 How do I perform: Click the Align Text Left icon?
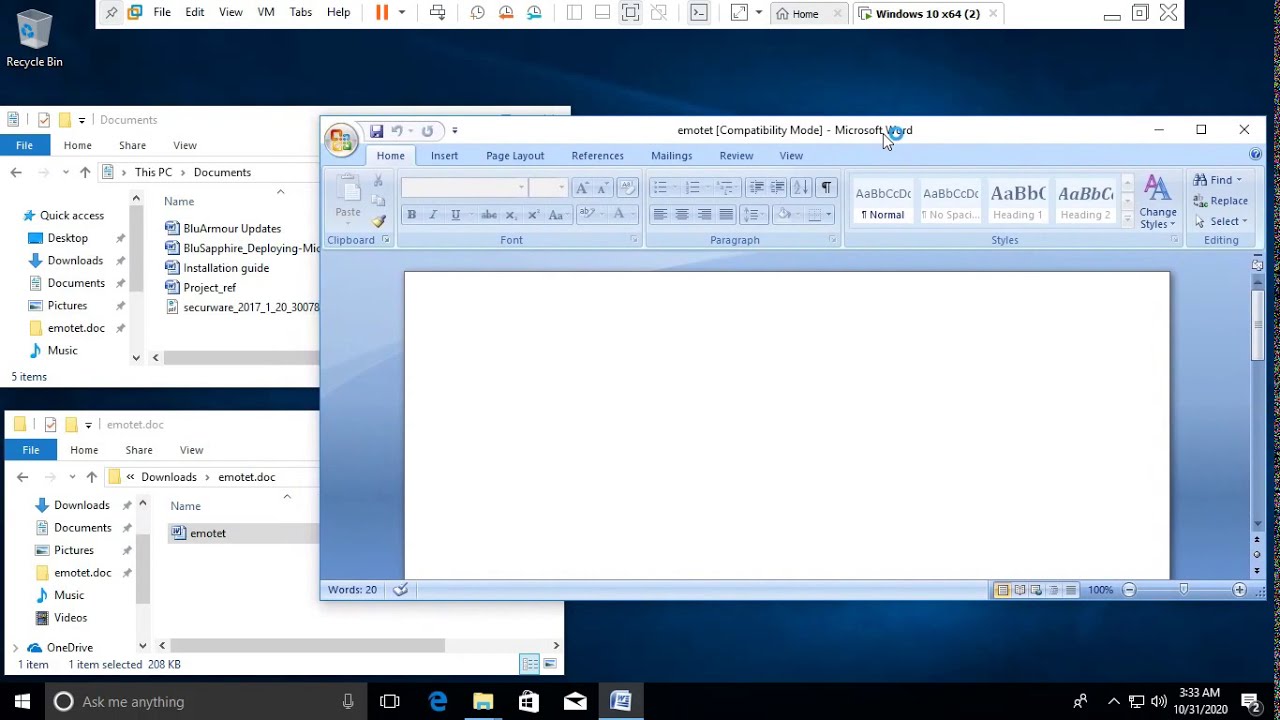pyautogui.click(x=660, y=215)
